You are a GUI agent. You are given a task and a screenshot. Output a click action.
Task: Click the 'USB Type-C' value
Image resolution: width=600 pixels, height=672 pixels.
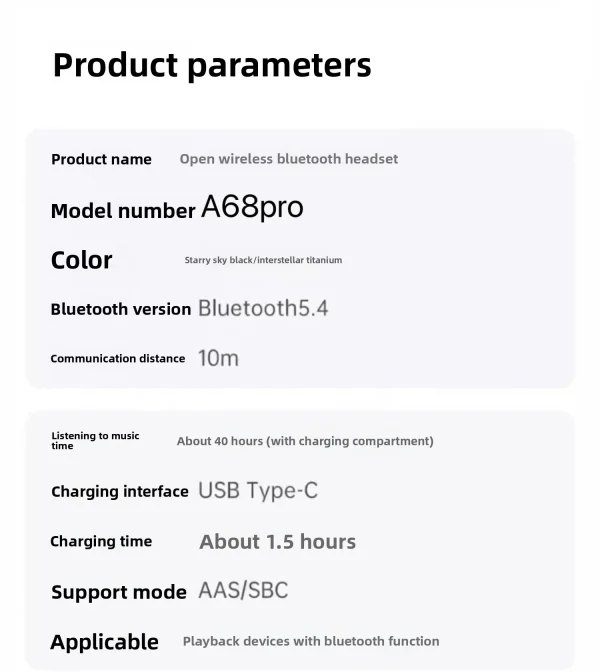[258, 490]
